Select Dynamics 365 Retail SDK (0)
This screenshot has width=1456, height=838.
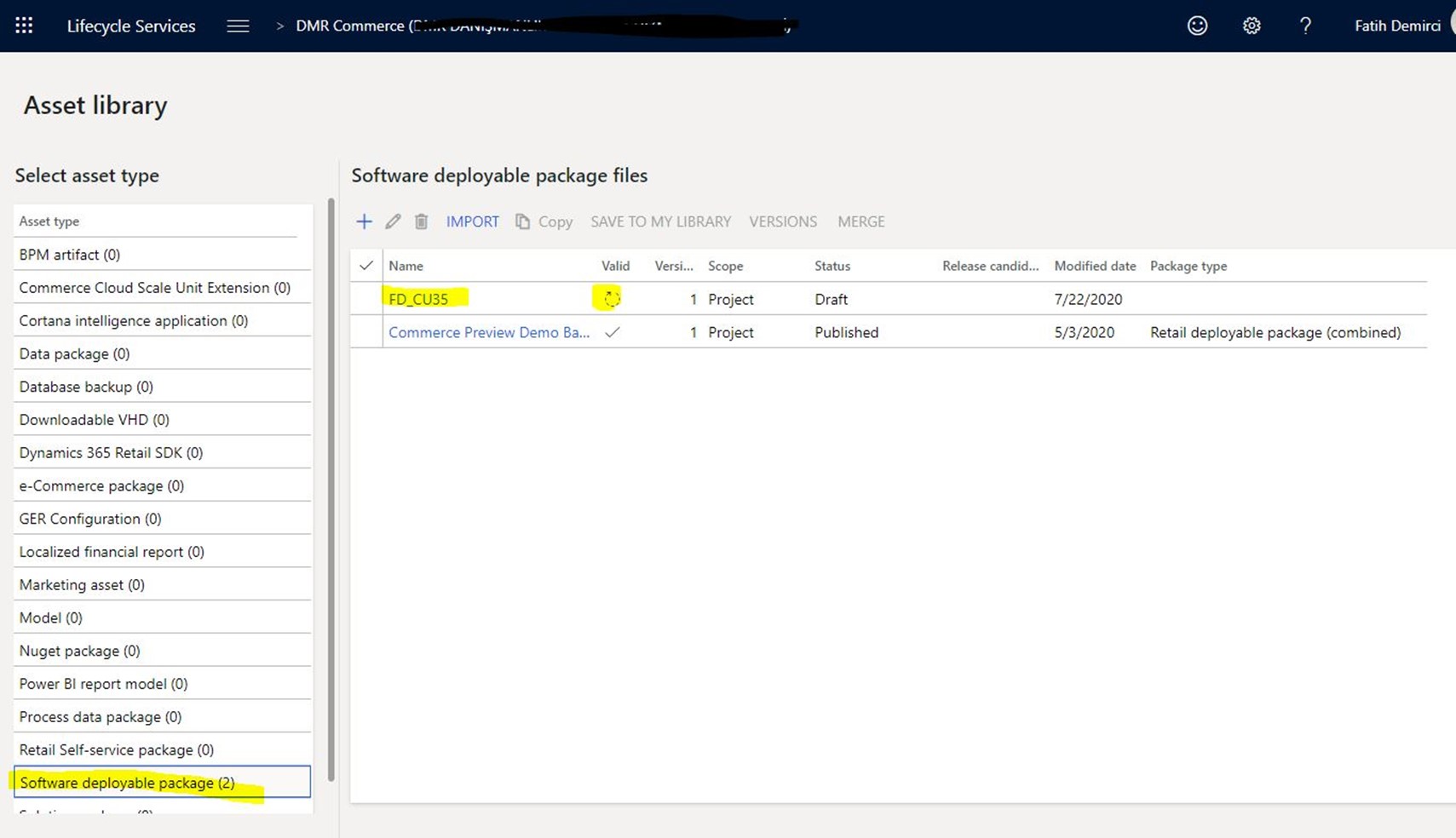coord(162,453)
